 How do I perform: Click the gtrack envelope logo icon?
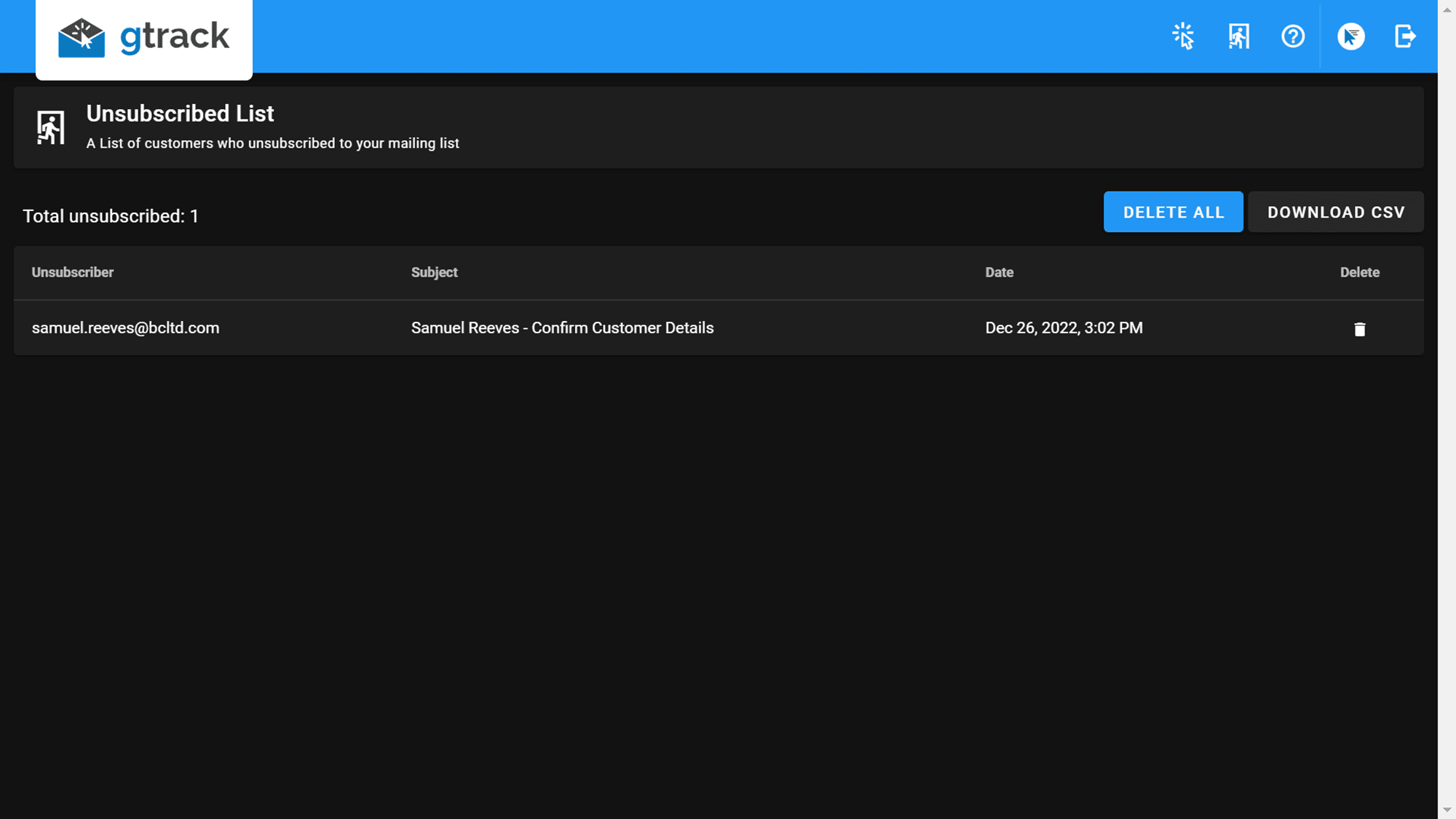[82, 37]
